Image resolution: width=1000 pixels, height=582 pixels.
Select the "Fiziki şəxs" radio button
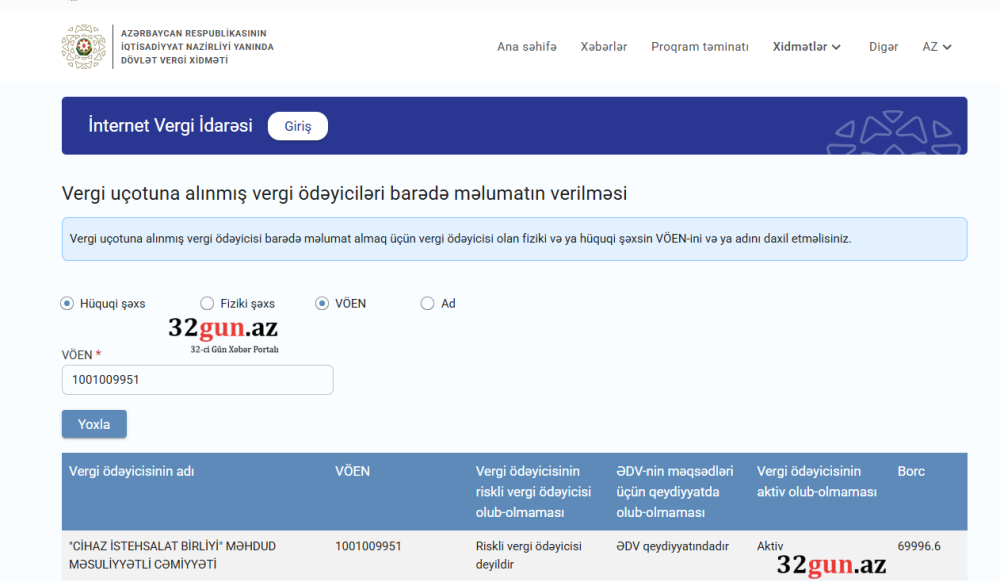click(207, 302)
